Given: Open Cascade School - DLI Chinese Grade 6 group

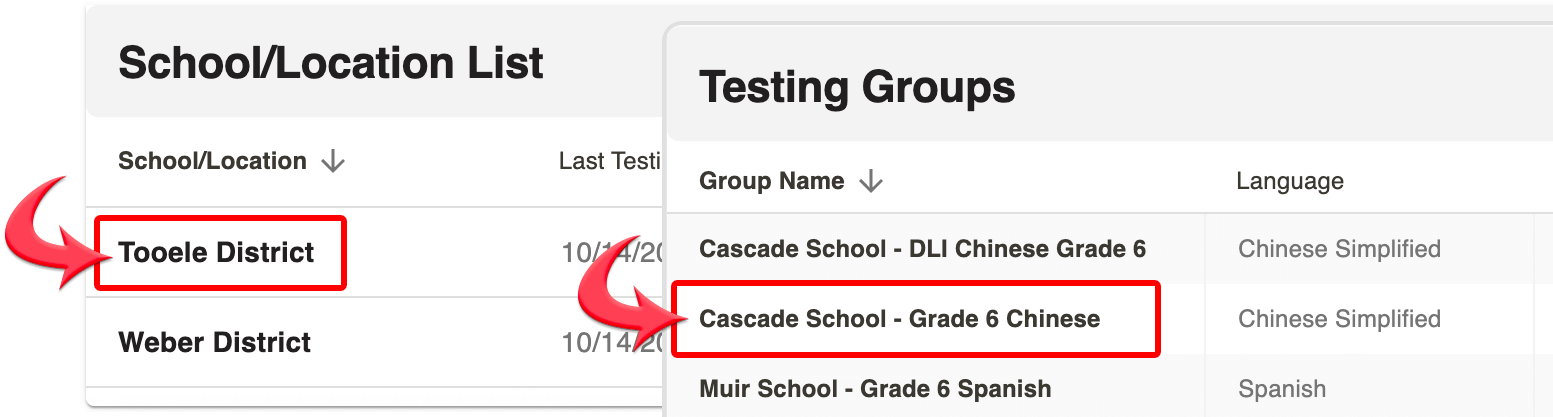Looking at the screenshot, I should click(x=922, y=249).
